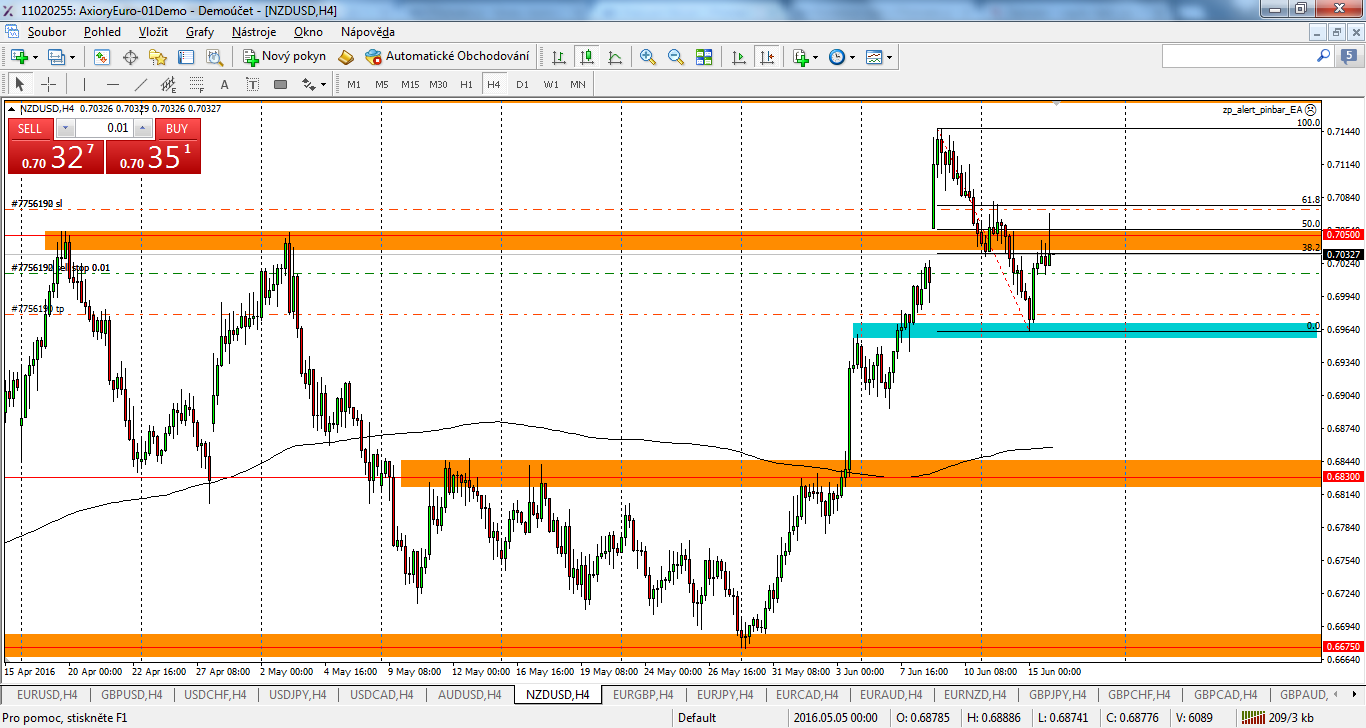Increase the trade volume with up arrow

(143, 128)
